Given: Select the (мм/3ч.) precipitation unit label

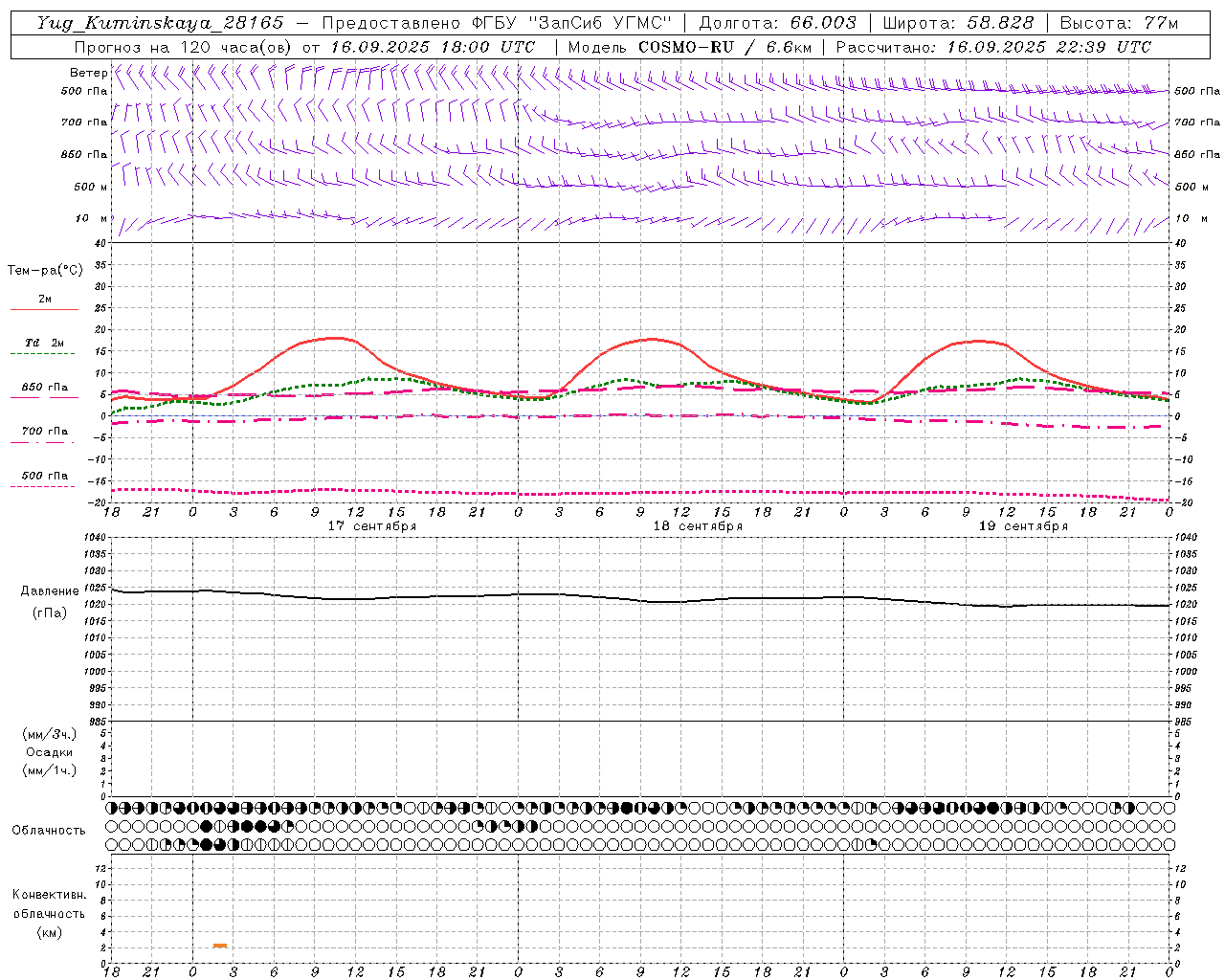Looking at the screenshot, I should 50,734.
